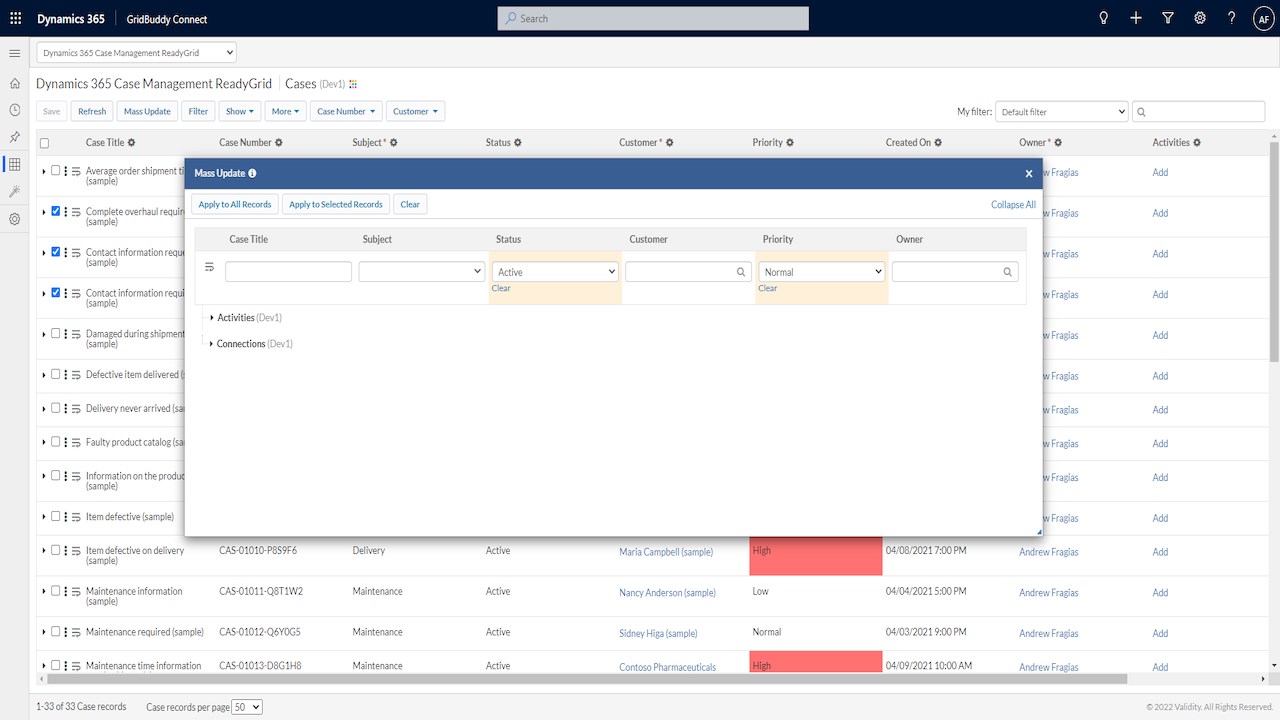Open advanced find funnel icon in top bar
Screen dimensions: 1280x720
(1168, 18)
